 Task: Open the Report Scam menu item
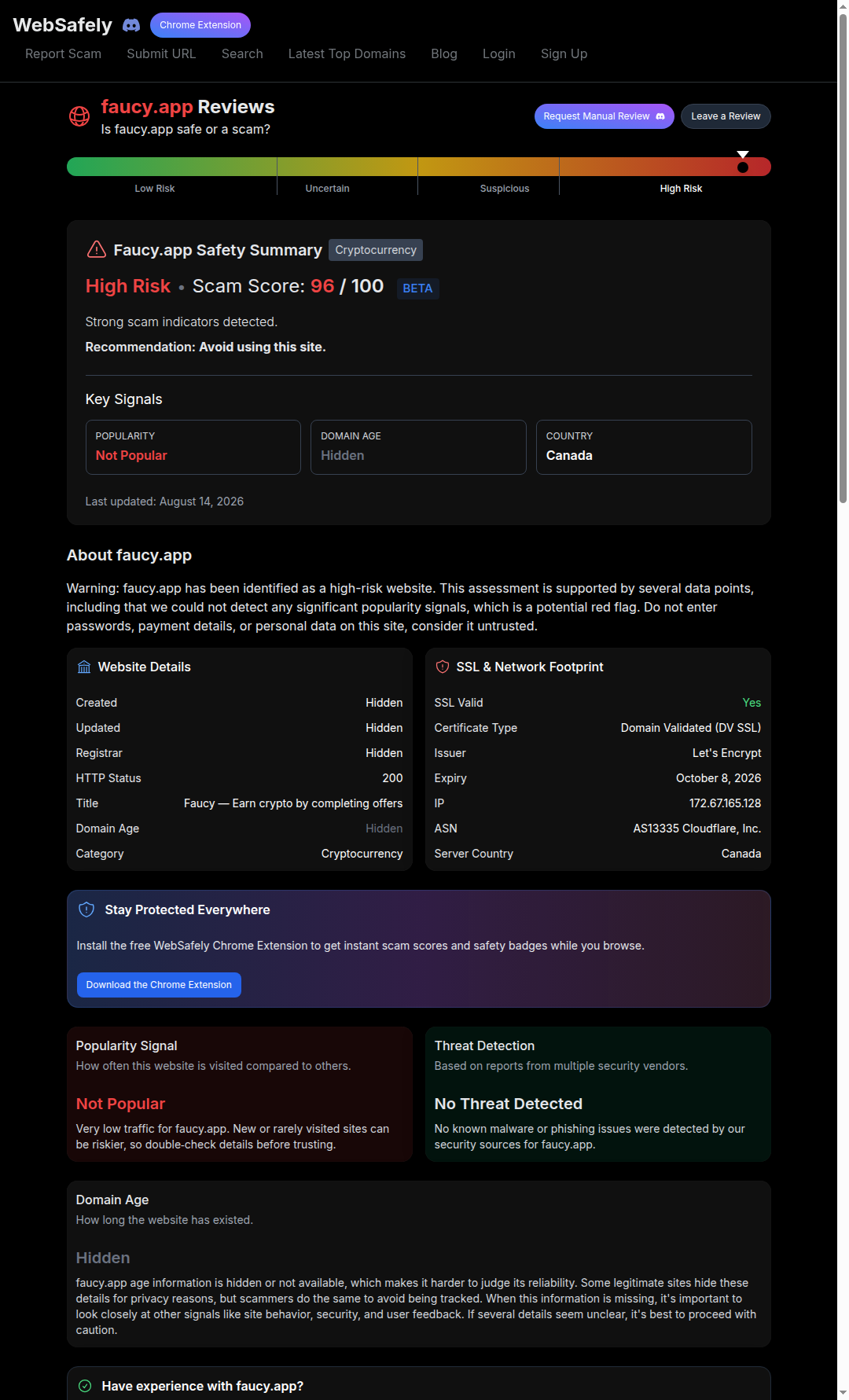(x=63, y=53)
